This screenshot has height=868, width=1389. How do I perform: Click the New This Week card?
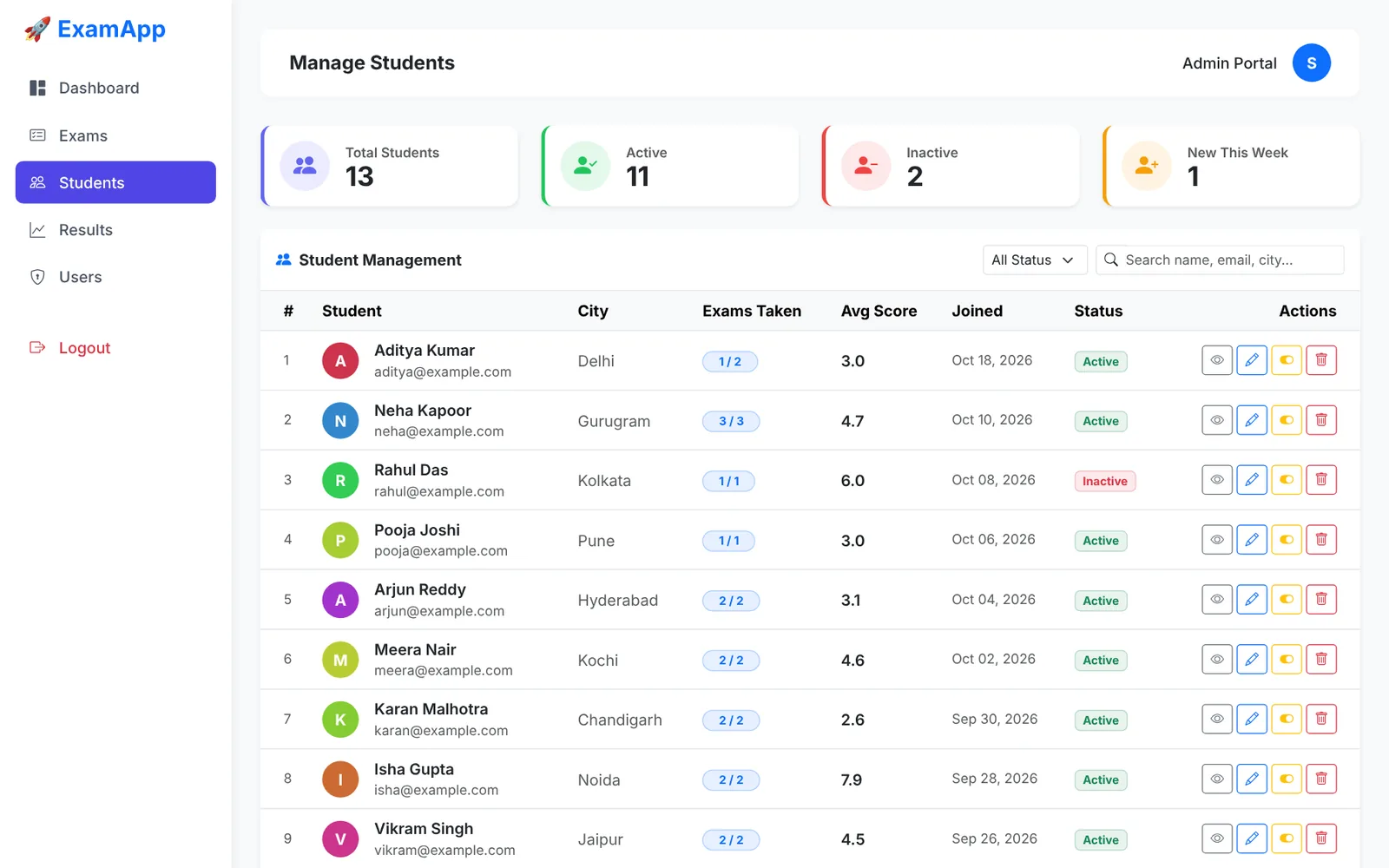[x=1231, y=166]
